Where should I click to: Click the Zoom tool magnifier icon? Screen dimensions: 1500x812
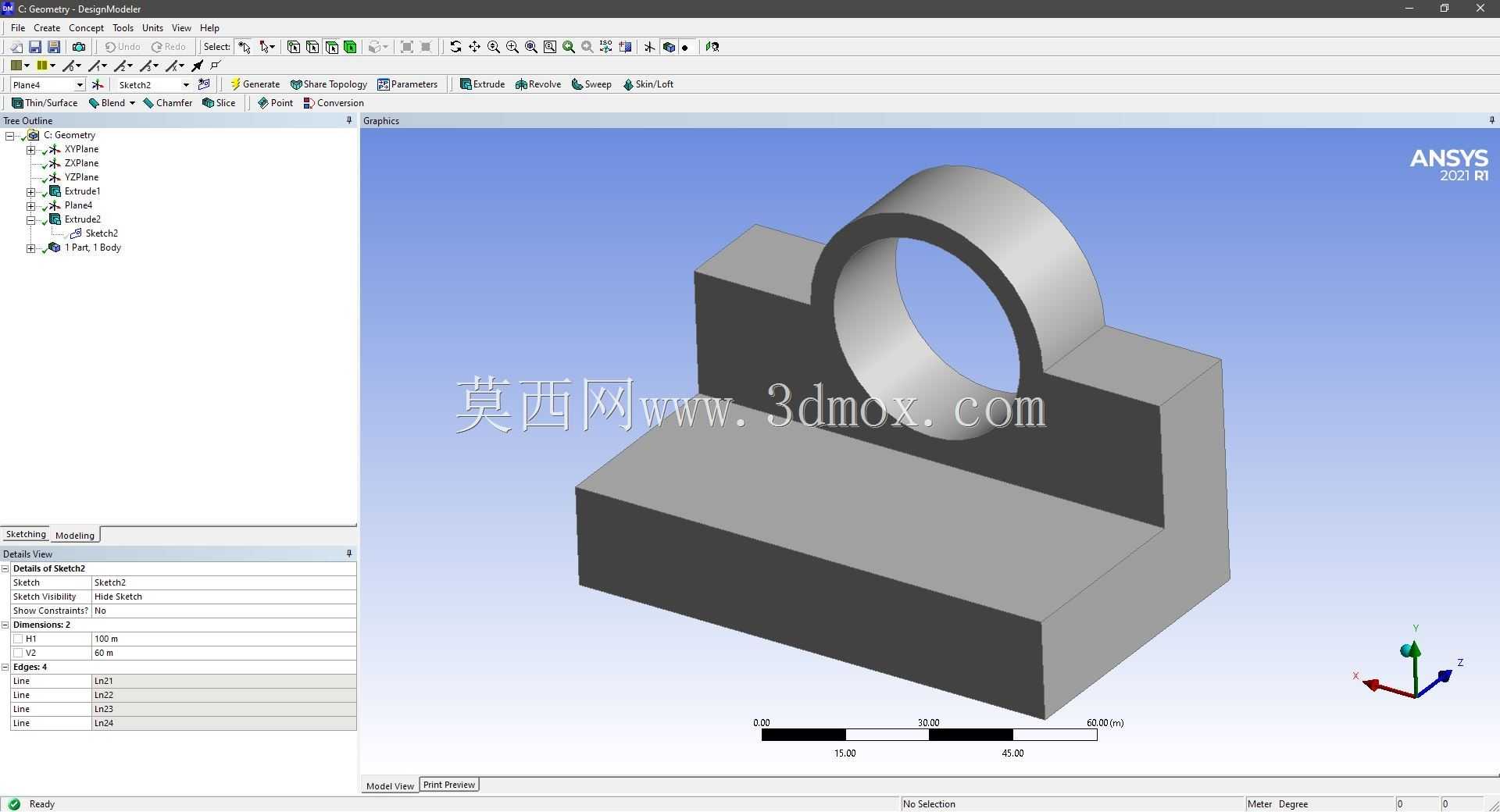pyautogui.click(x=493, y=47)
